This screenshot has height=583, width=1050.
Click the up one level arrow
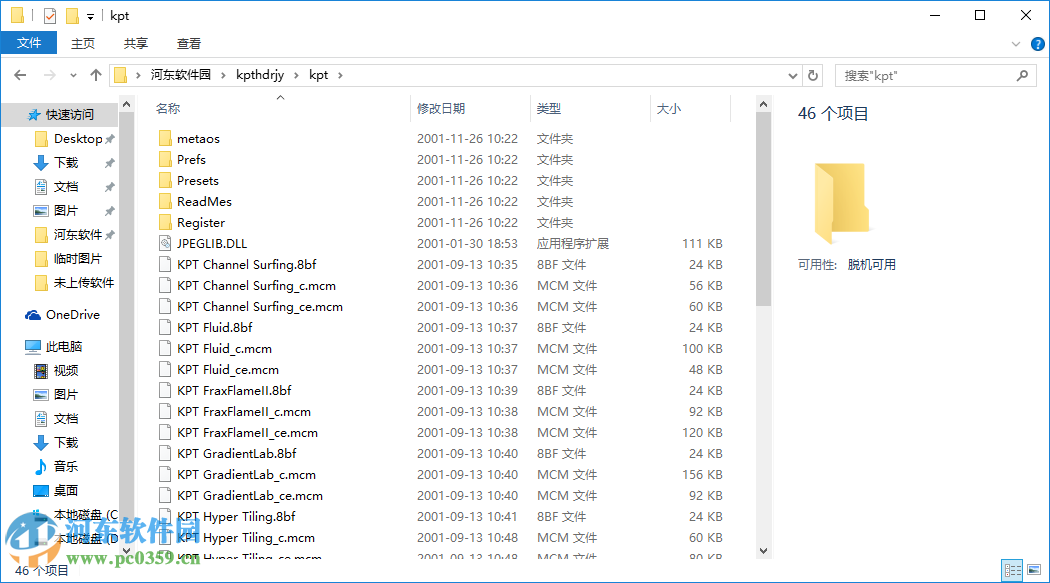coord(95,74)
